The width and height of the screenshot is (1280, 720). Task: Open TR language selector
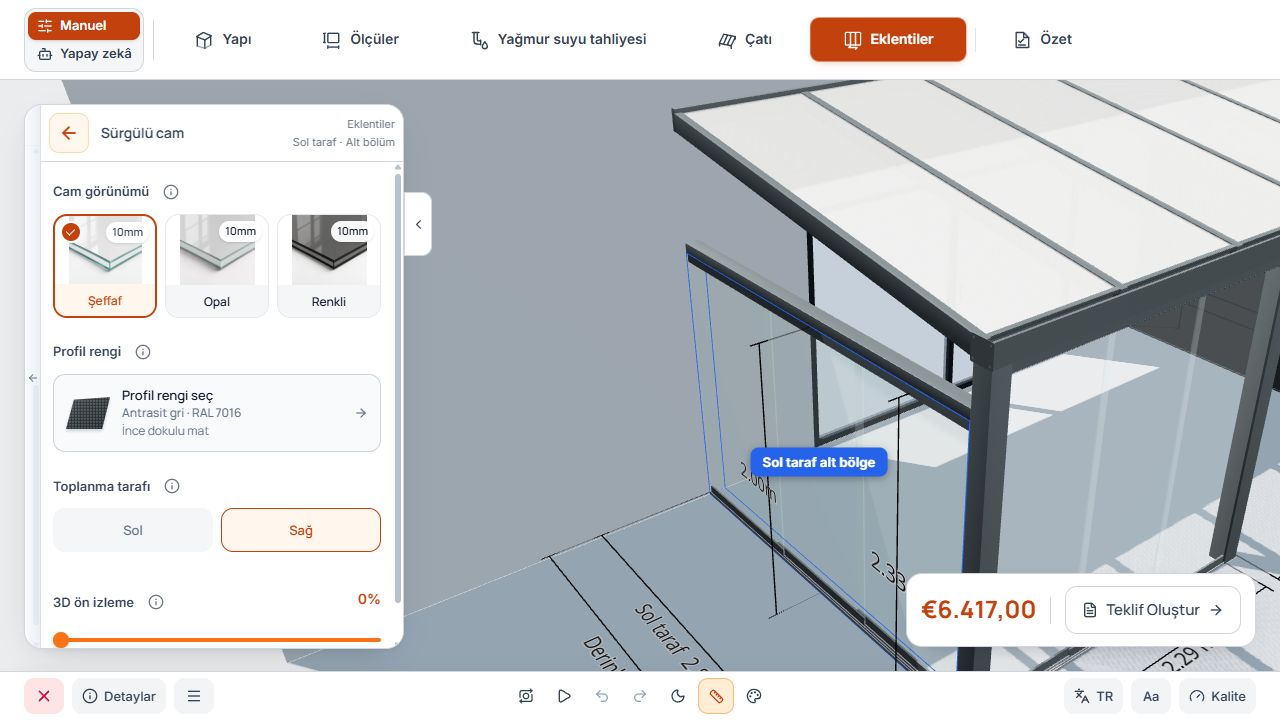[1093, 696]
